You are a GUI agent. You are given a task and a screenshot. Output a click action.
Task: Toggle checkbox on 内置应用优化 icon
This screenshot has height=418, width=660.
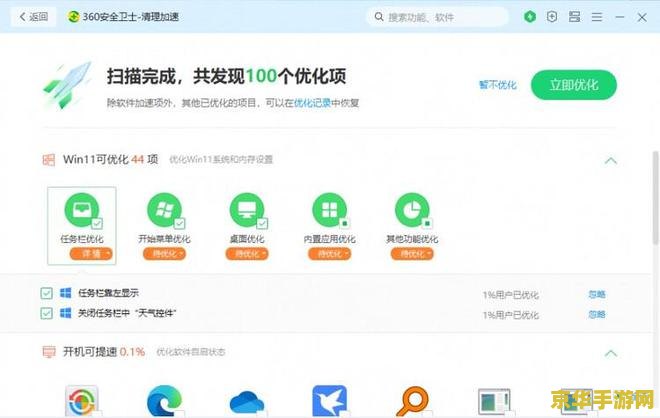click(x=345, y=224)
